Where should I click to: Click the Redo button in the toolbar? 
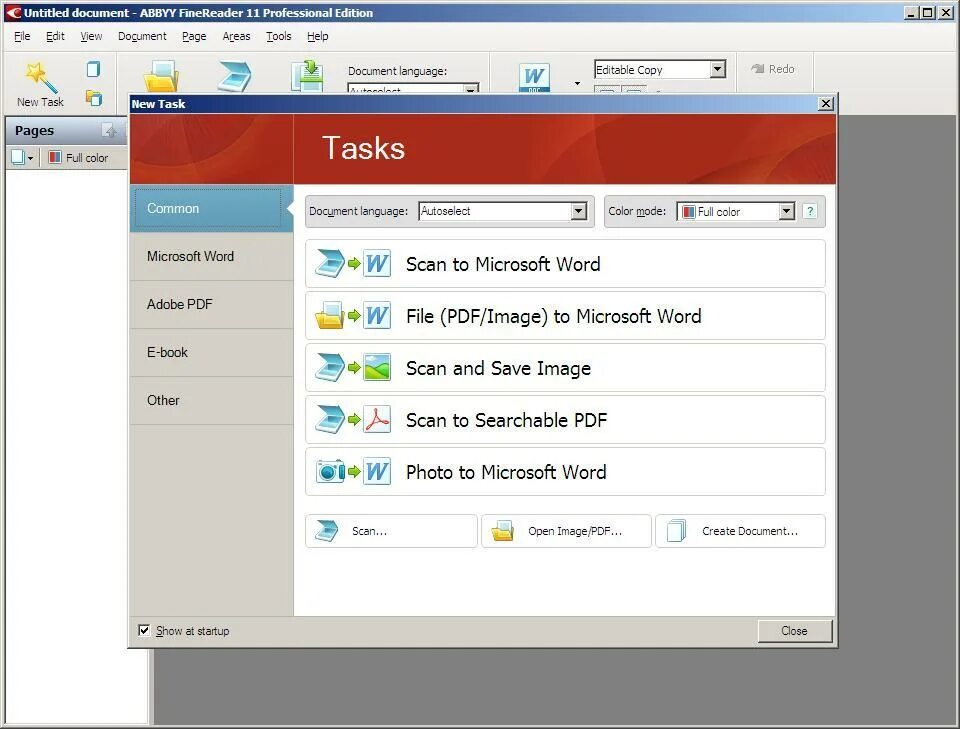(x=773, y=69)
